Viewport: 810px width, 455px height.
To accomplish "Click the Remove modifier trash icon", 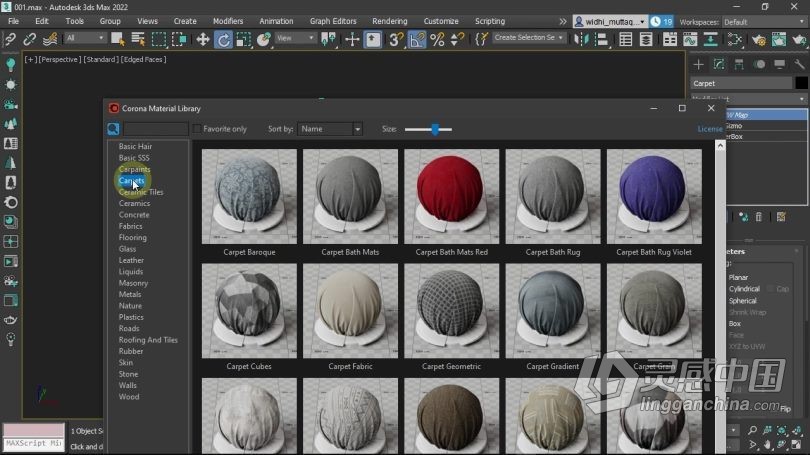I will coord(758,217).
